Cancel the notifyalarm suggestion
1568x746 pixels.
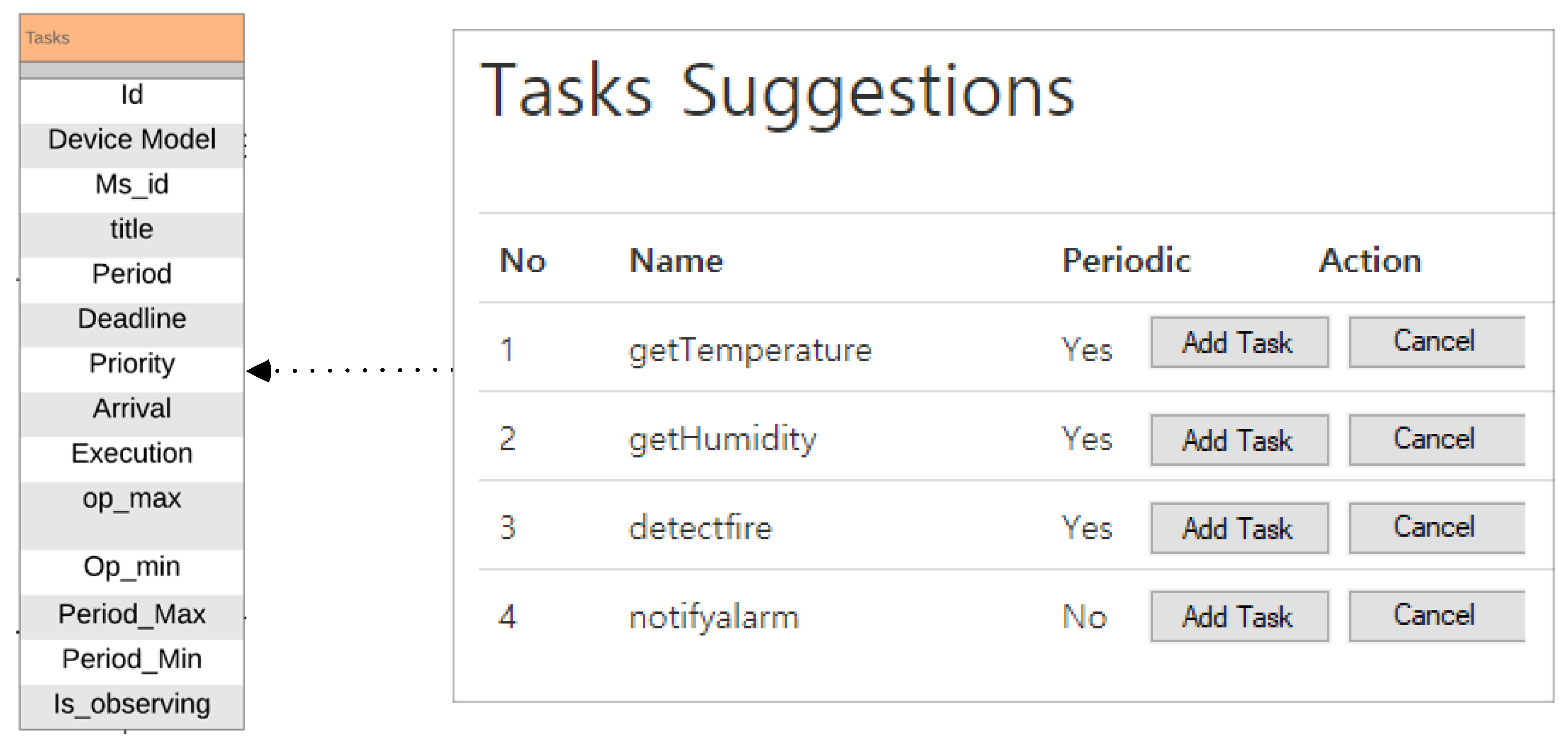1436,615
